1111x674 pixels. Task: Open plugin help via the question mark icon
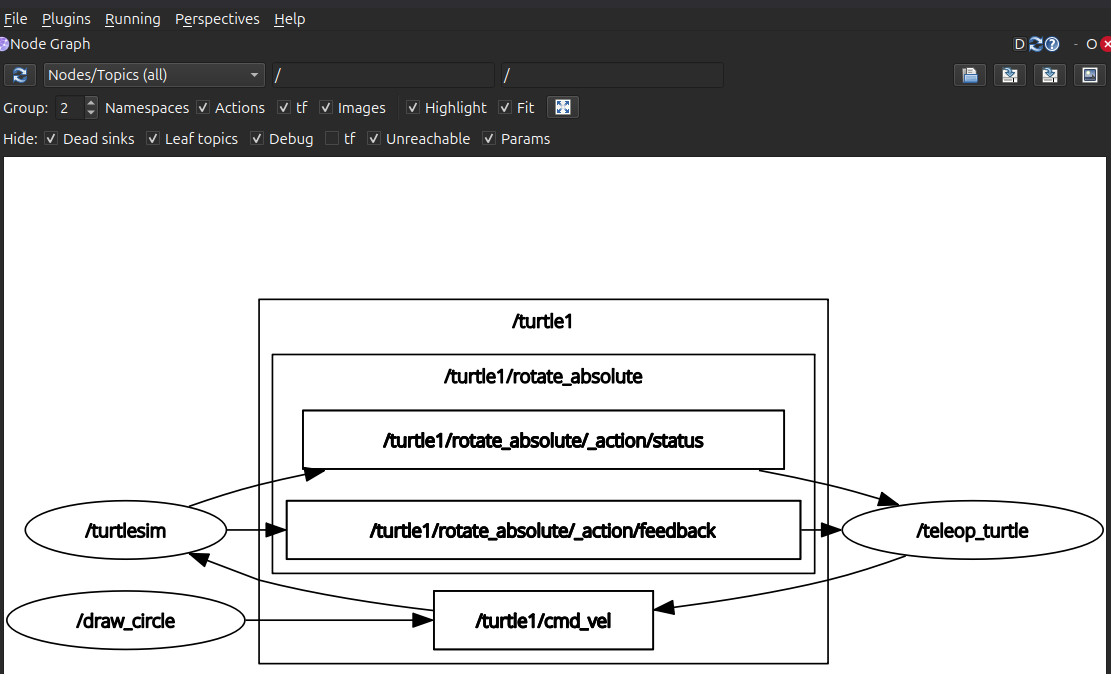click(x=1052, y=44)
